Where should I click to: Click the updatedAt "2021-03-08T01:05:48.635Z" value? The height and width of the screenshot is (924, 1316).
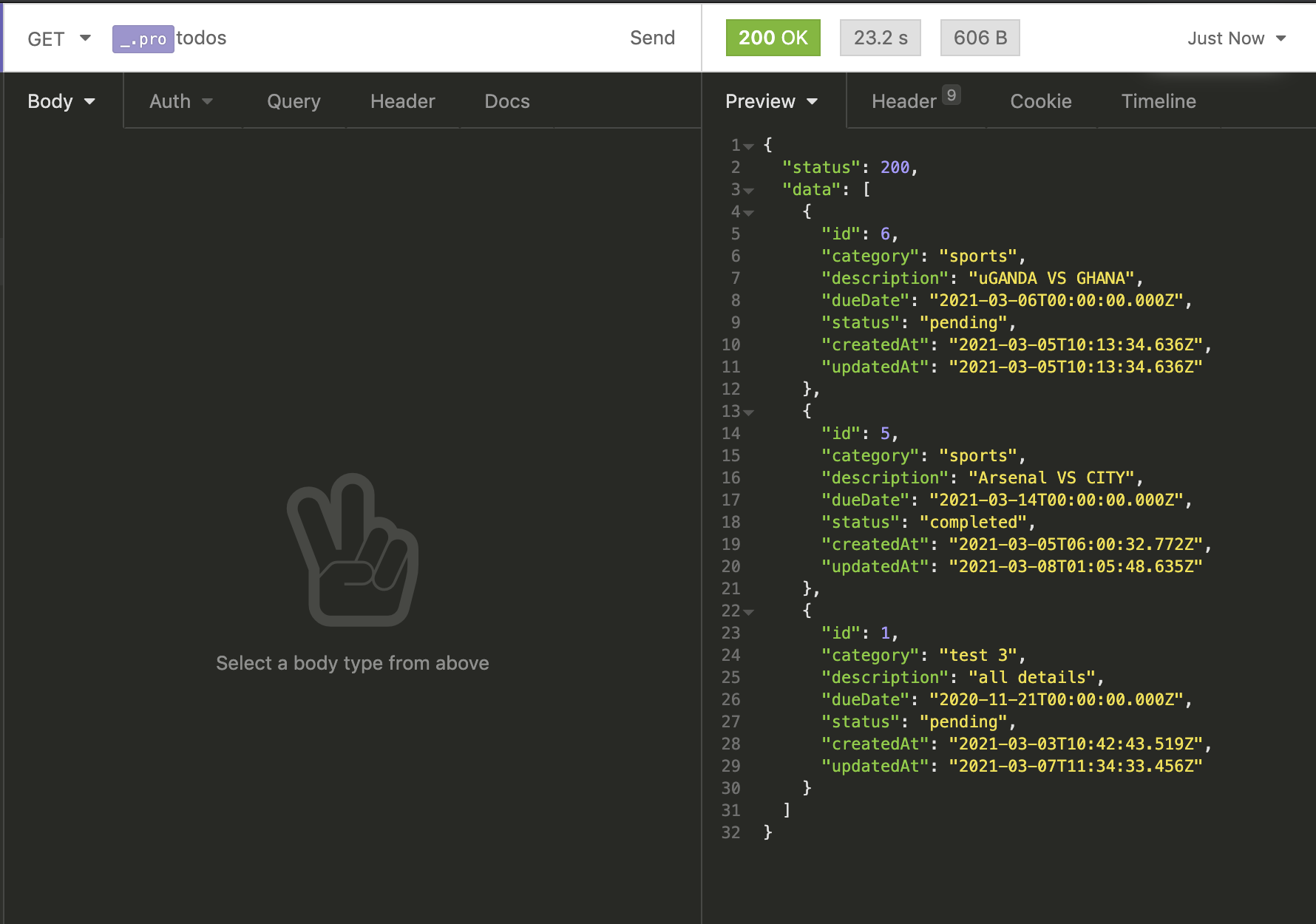coord(1076,567)
